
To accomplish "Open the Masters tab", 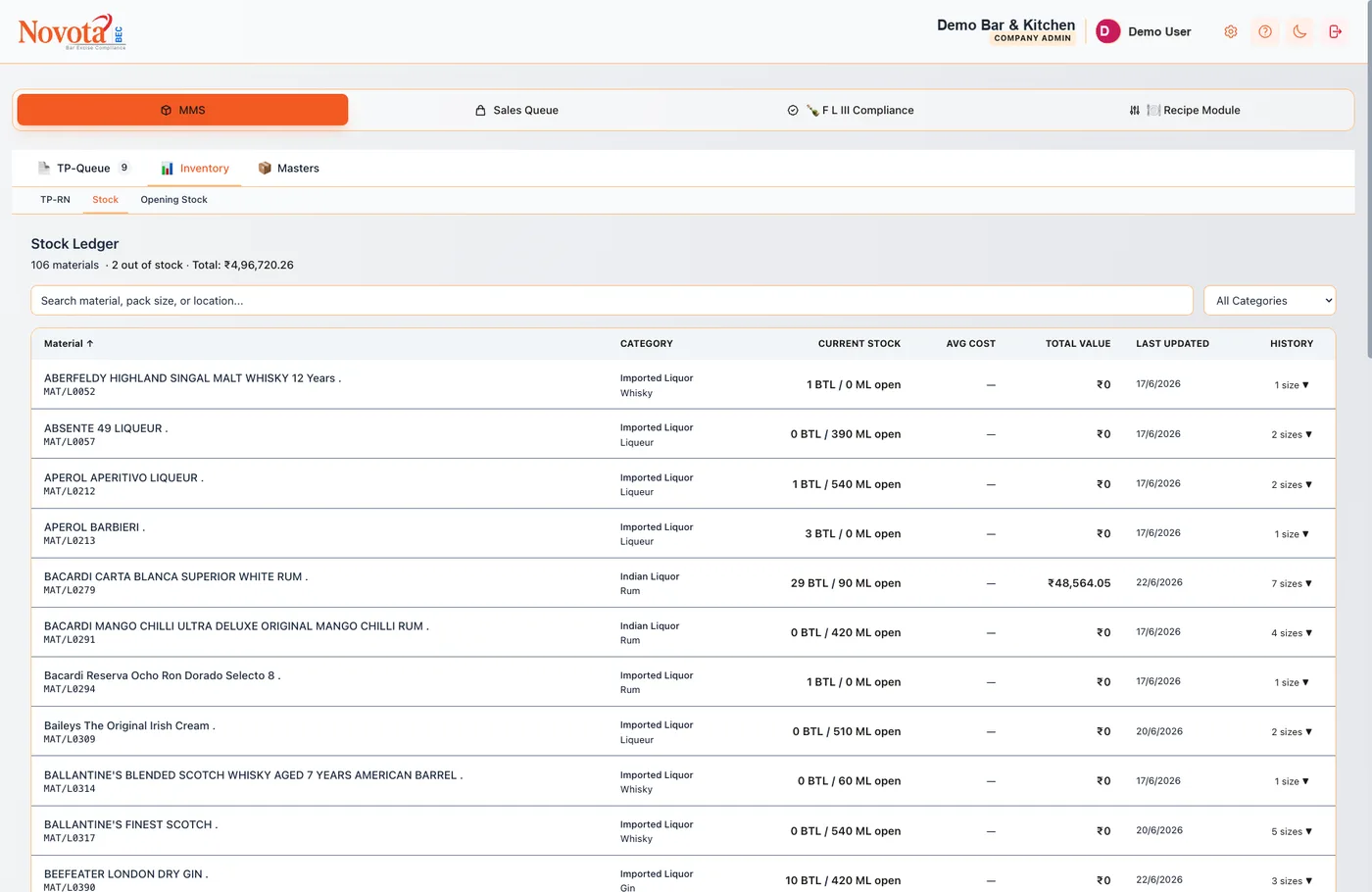I will [289, 169].
